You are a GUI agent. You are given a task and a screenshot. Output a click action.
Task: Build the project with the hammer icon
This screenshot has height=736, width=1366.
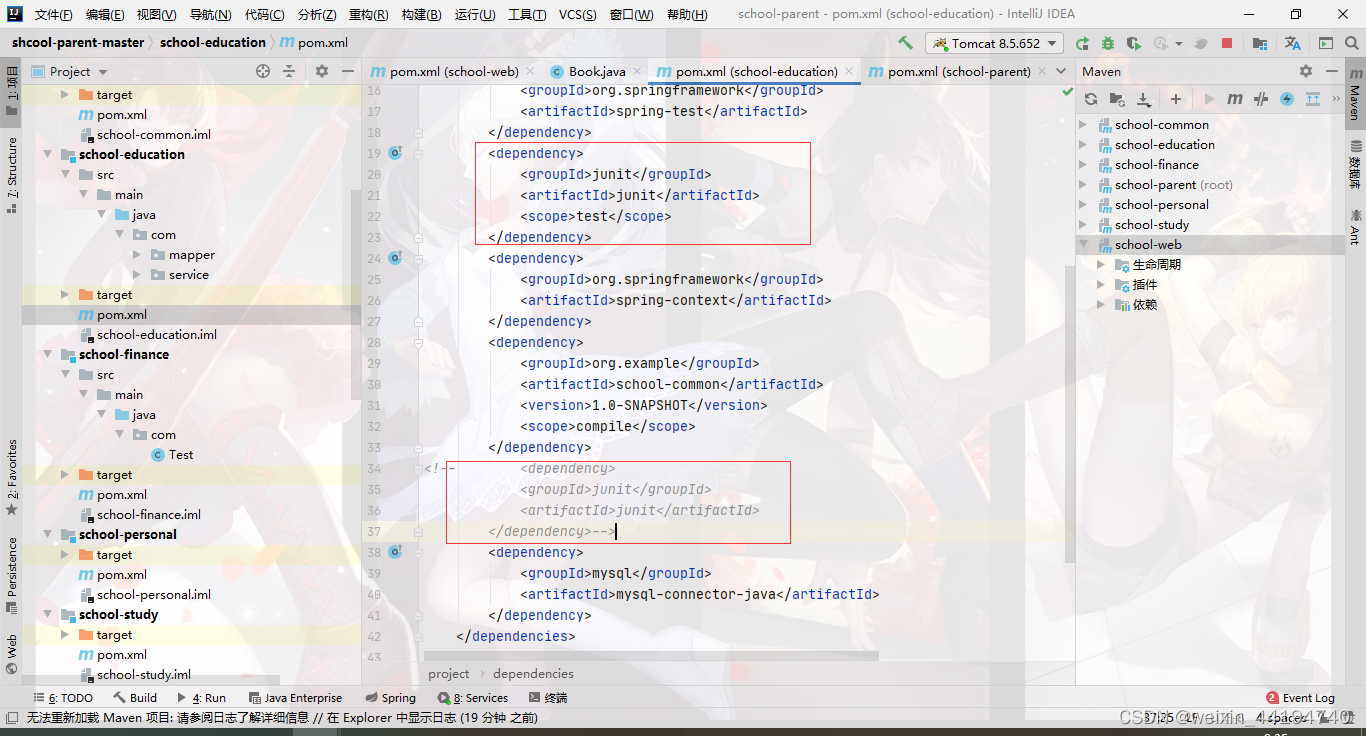pos(906,43)
